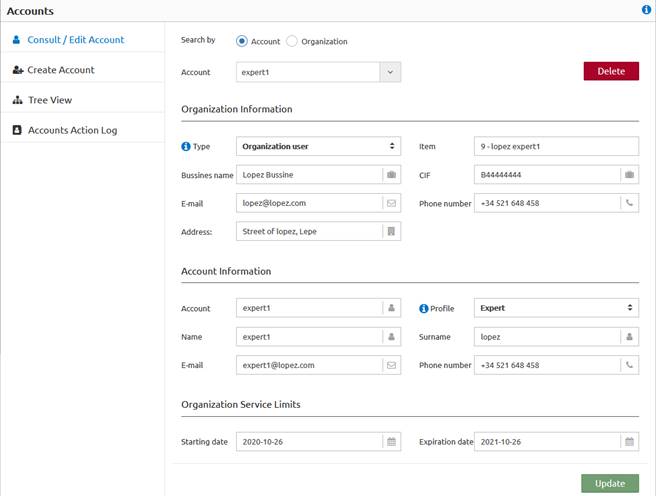Click the Search by label
Screen dimensions: 656x496
[198, 40]
